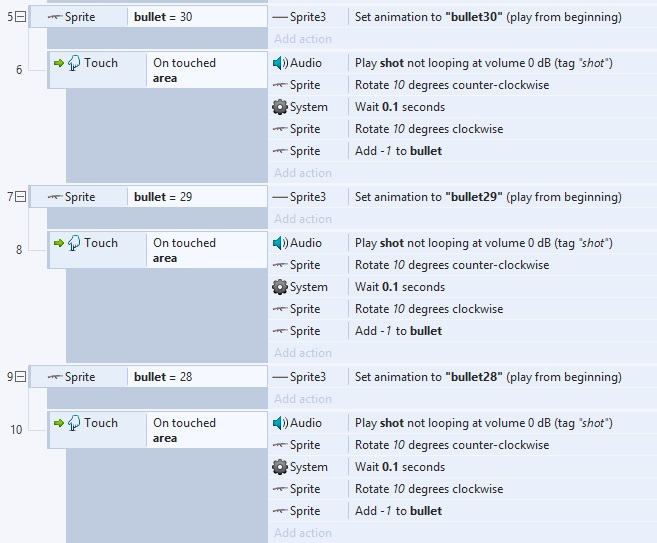Click the System gear icon in event 6
This screenshot has height=543, width=657.
[280, 107]
